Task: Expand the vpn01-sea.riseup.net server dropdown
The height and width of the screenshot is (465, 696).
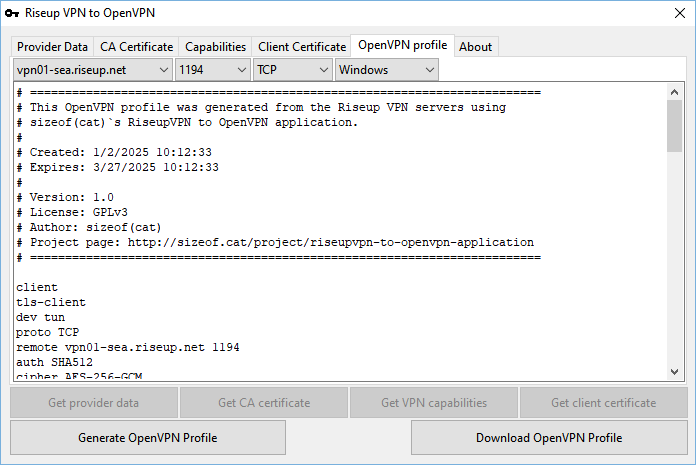Action: tap(93, 70)
